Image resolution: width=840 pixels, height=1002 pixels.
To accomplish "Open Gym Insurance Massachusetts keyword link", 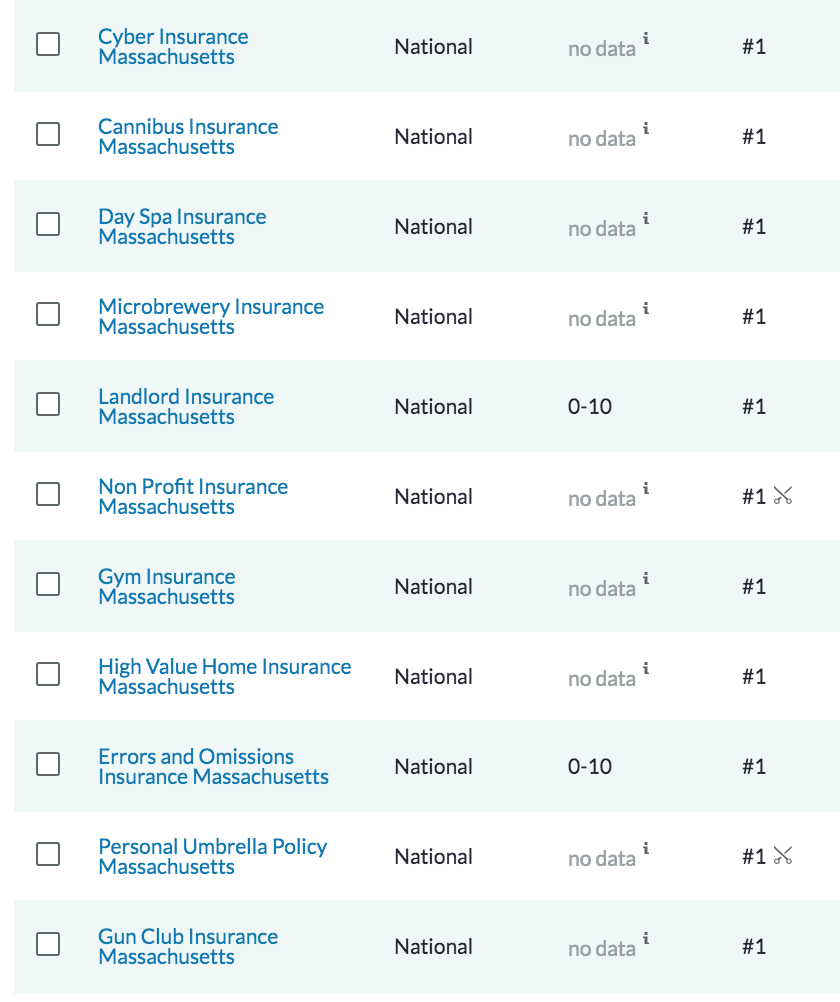I will point(166,586).
